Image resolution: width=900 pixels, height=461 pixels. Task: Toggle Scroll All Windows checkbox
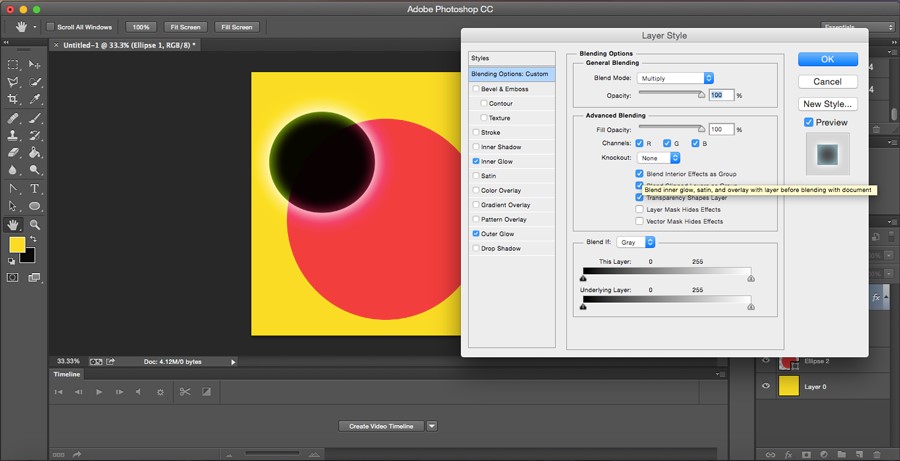click(x=50, y=27)
